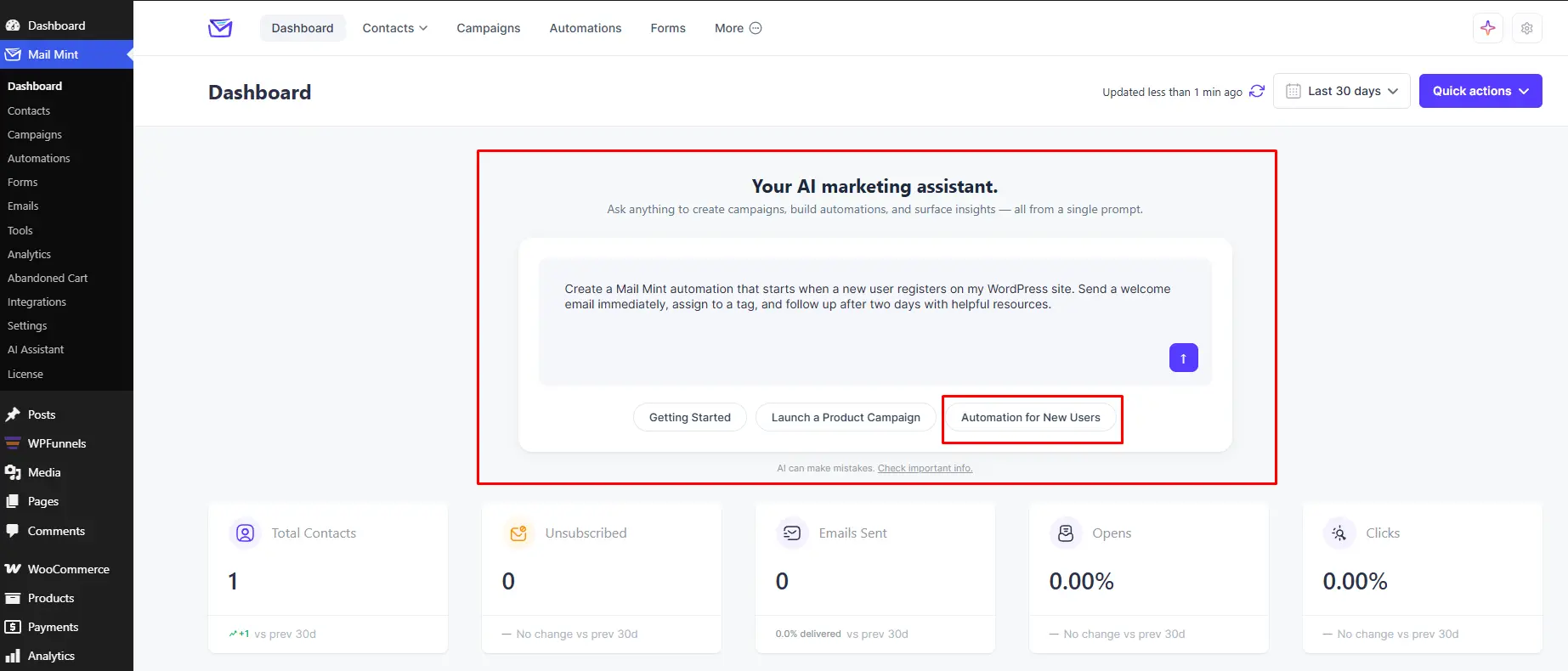
Task: Click the Mail Mint sidebar envelope icon
Action: tap(13, 54)
